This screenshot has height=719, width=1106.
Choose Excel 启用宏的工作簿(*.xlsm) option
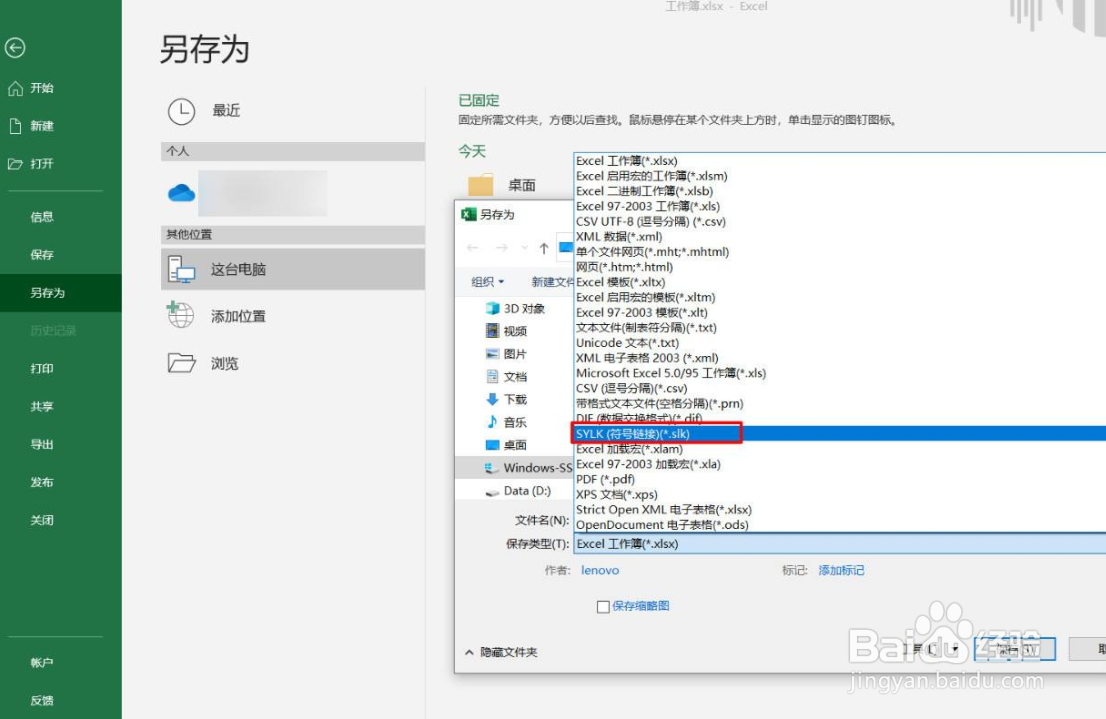652,176
